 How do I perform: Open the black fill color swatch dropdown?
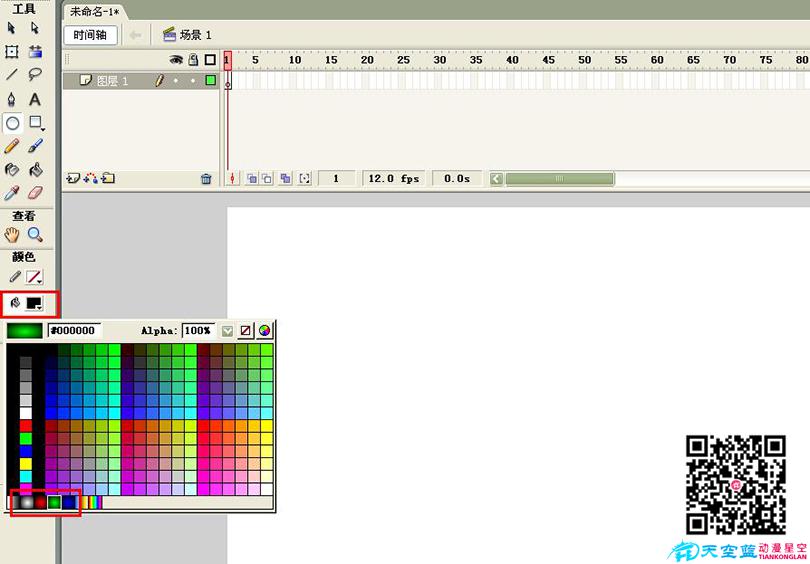point(35,304)
